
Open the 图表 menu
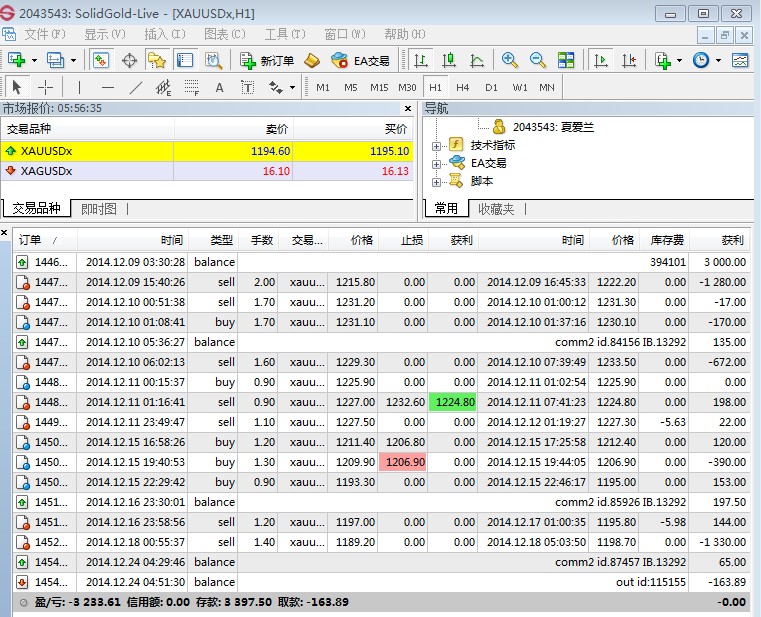tap(225, 34)
